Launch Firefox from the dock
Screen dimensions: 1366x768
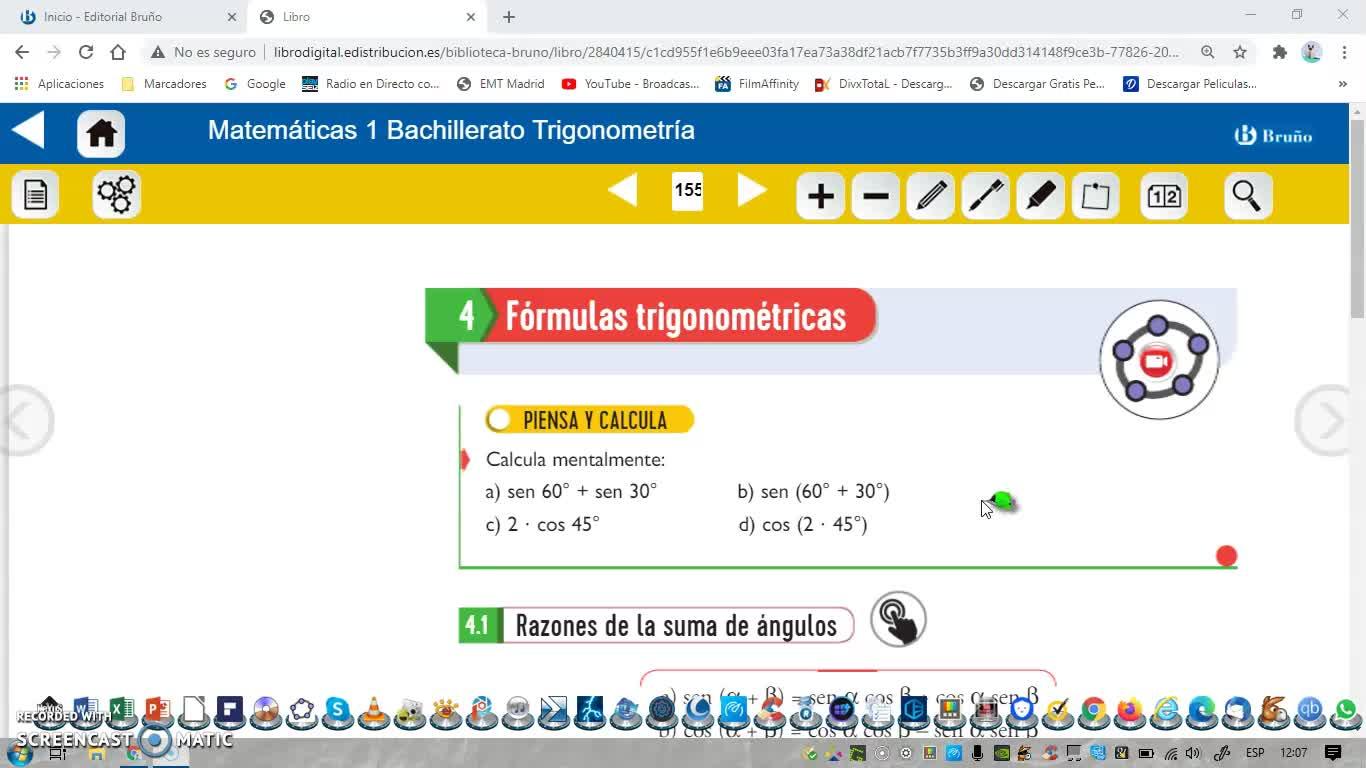(1130, 711)
